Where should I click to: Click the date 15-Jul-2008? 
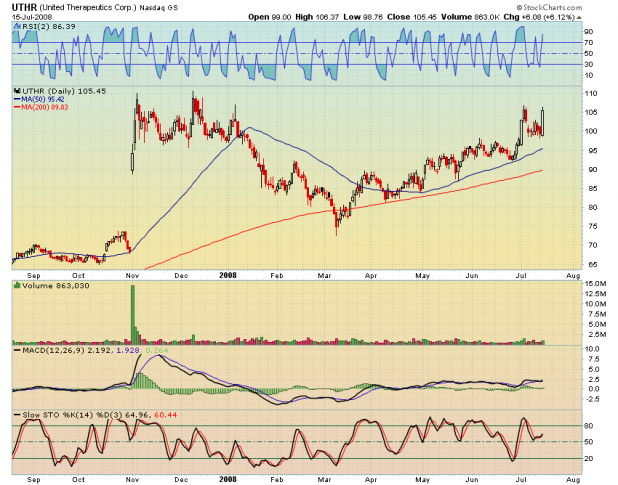[32, 17]
